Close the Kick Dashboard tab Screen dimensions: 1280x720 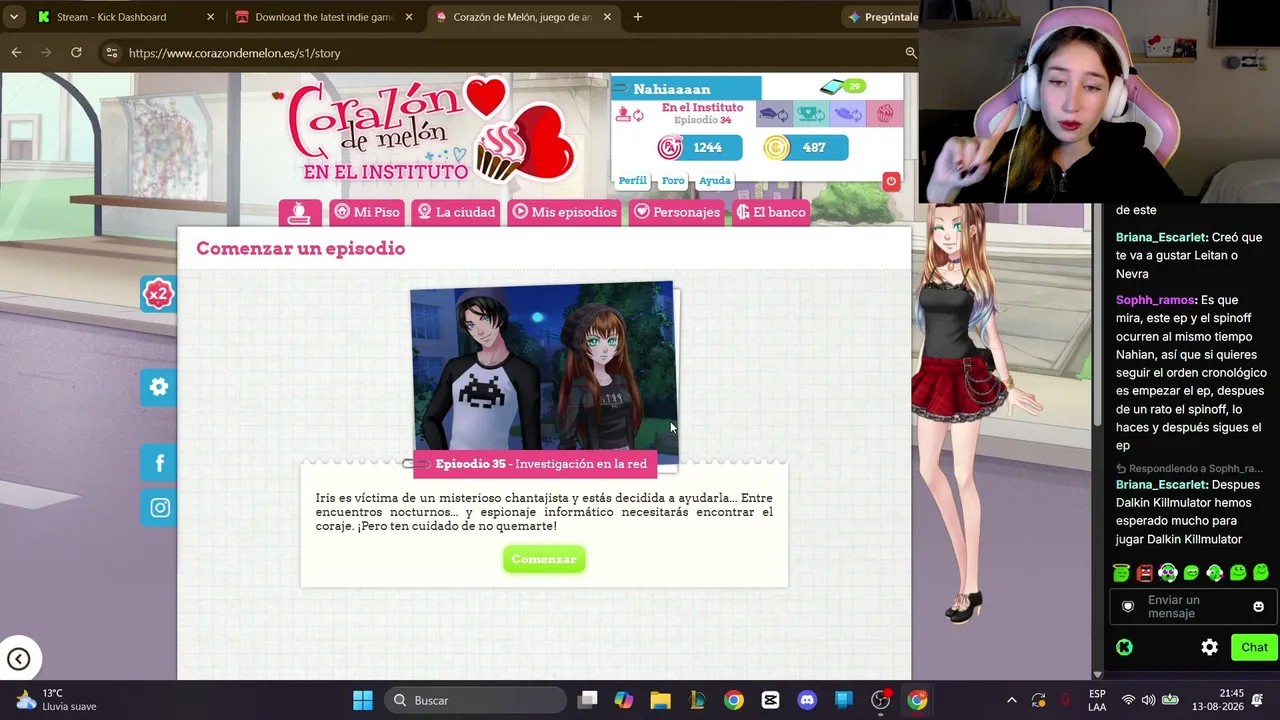click(x=210, y=17)
